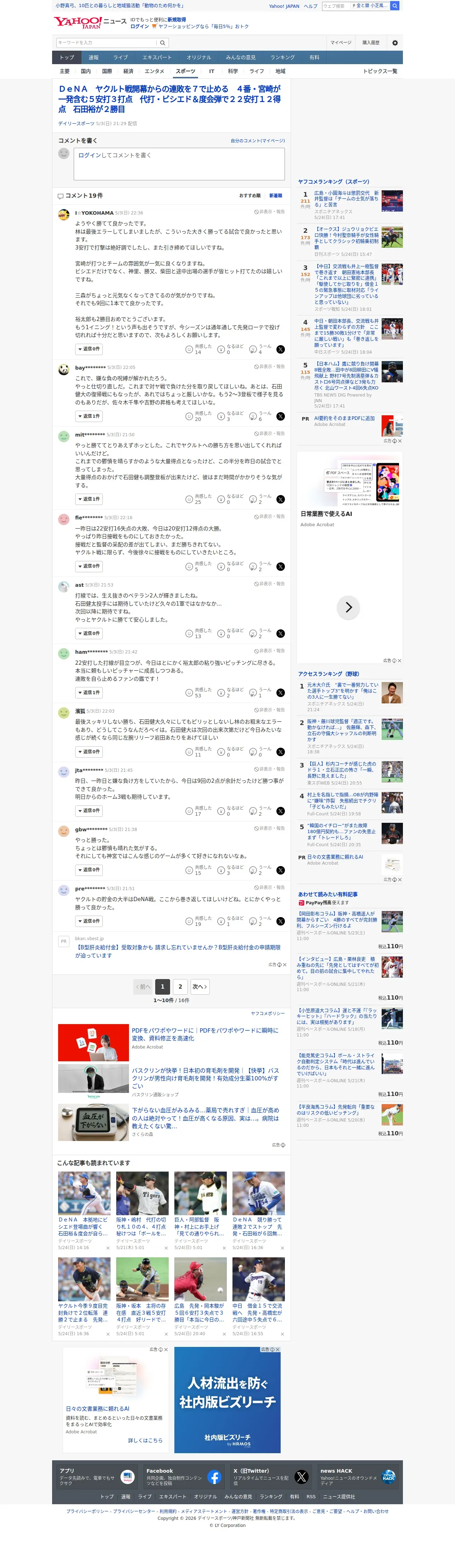The height and width of the screenshot is (1568, 455).
Task: Expand 返信1件 under bay********'s comment
Action: [88, 416]
